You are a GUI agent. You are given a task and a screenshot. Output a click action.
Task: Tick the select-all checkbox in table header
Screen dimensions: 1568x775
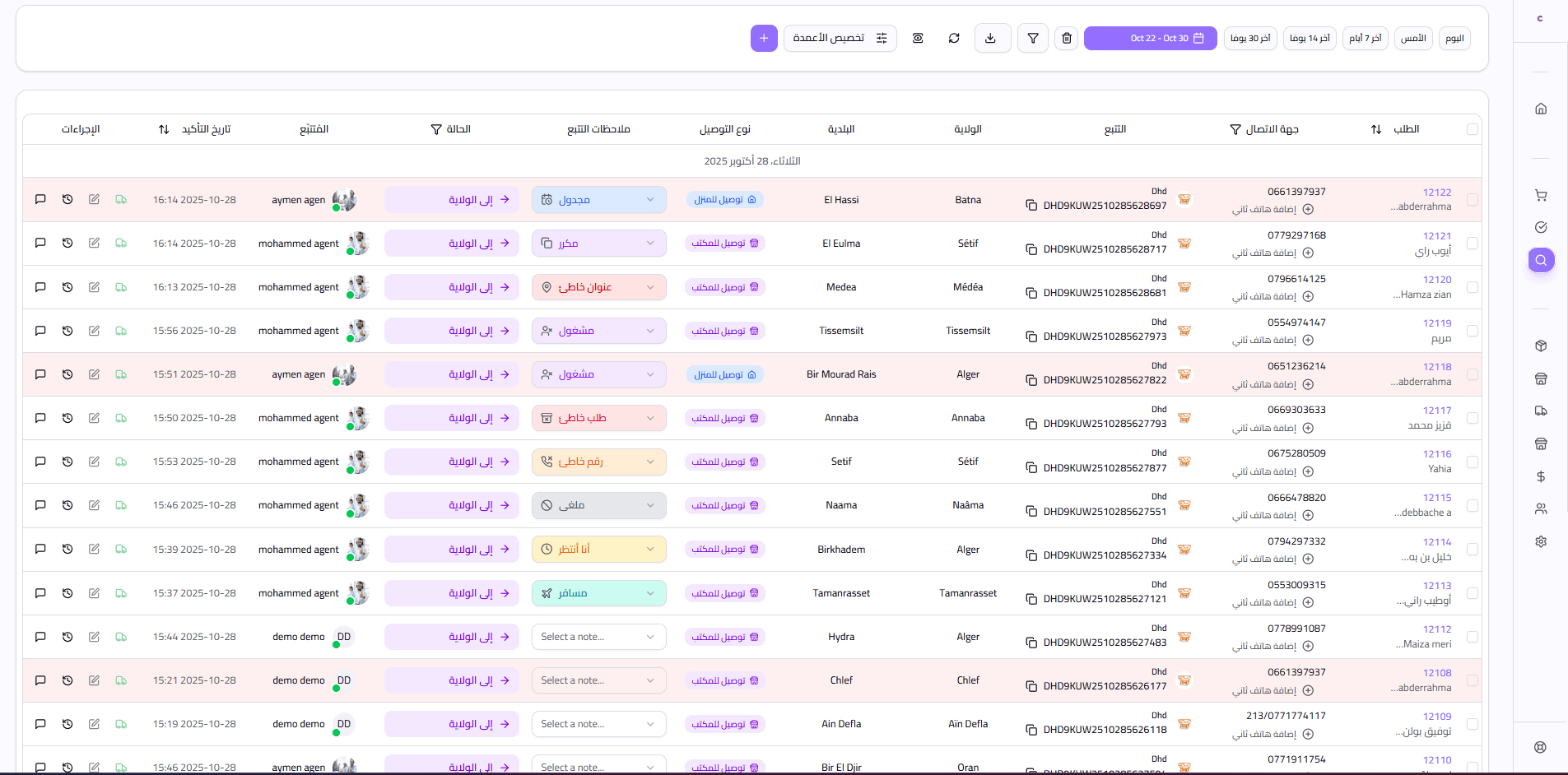[x=1472, y=129]
